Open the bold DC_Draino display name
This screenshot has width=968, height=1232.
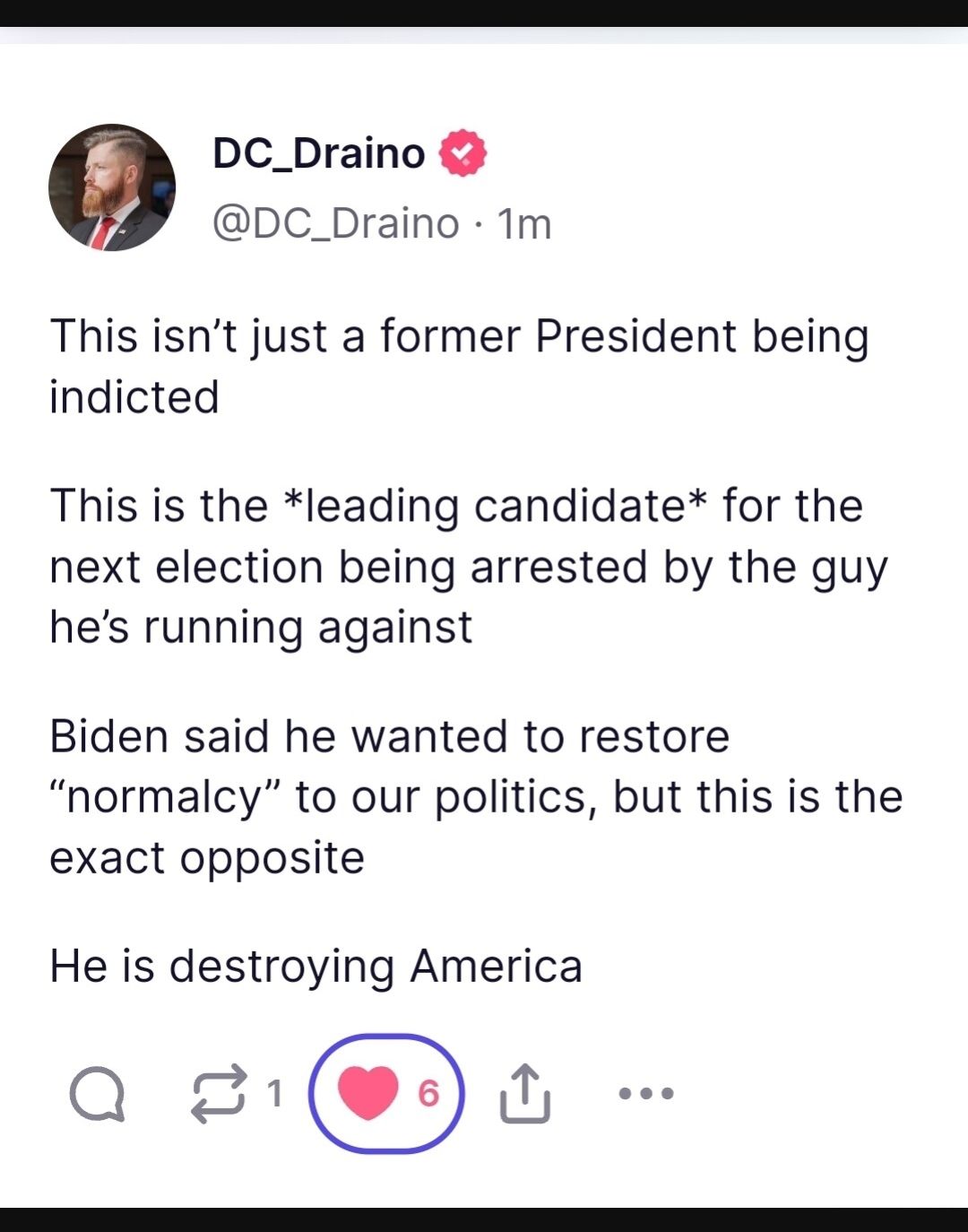point(318,153)
